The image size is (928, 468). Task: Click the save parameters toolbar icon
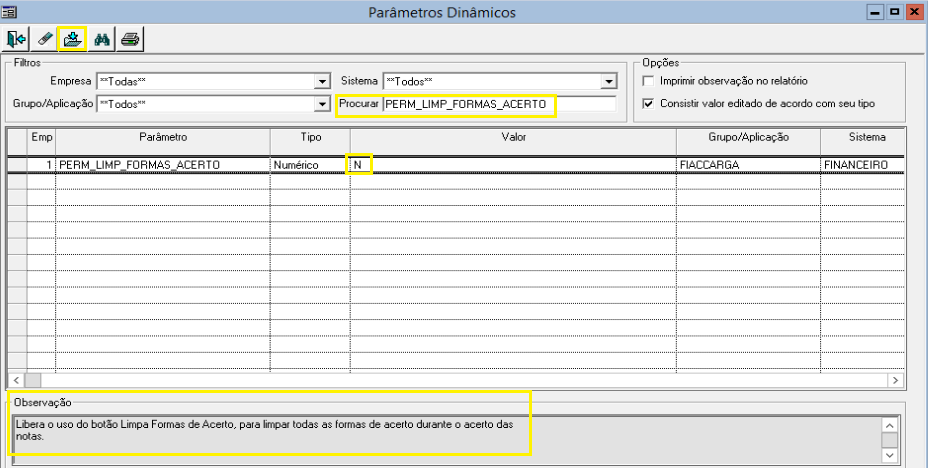[73, 40]
